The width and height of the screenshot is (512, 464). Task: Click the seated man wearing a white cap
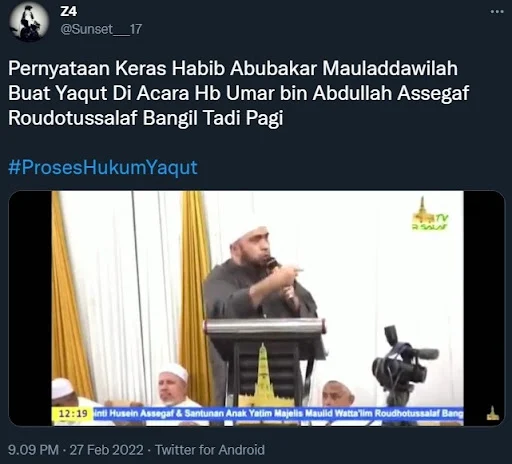click(x=172, y=385)
